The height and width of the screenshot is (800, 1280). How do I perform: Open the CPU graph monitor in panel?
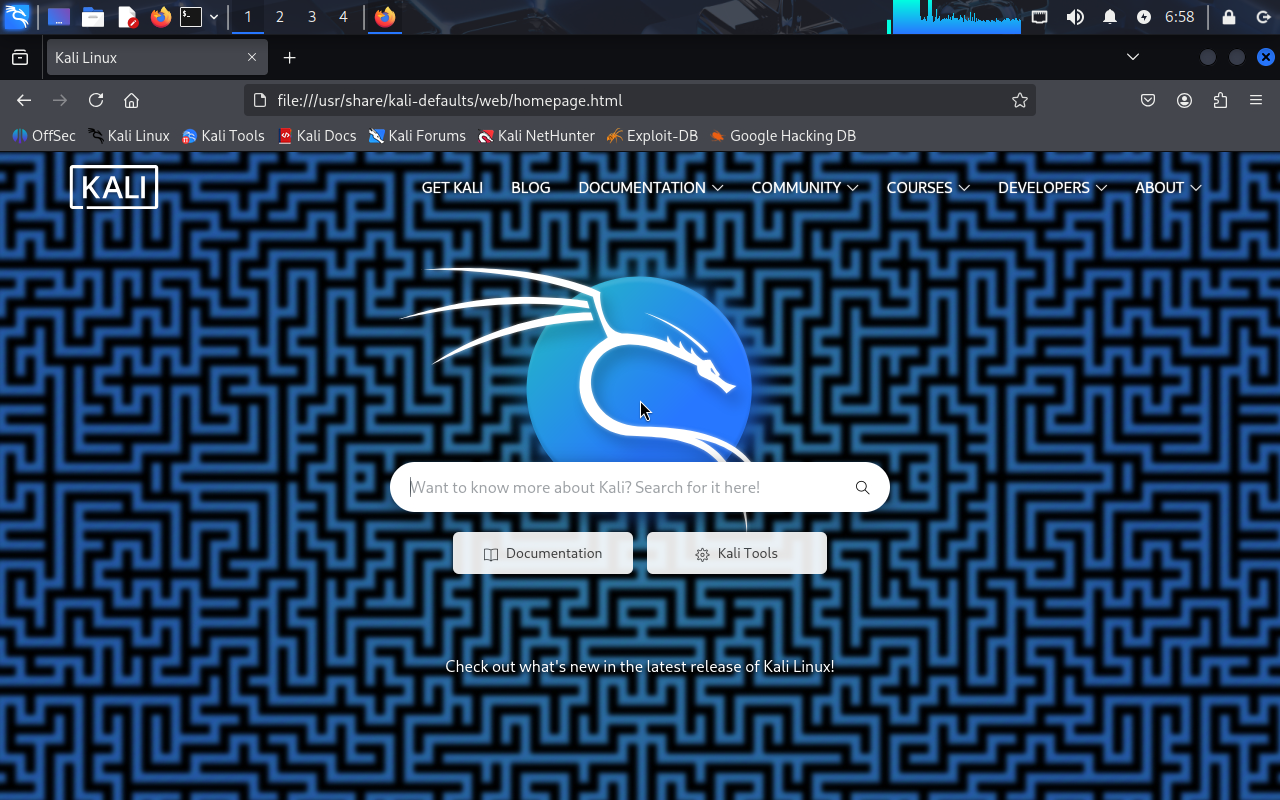click(x=955, y=17)
